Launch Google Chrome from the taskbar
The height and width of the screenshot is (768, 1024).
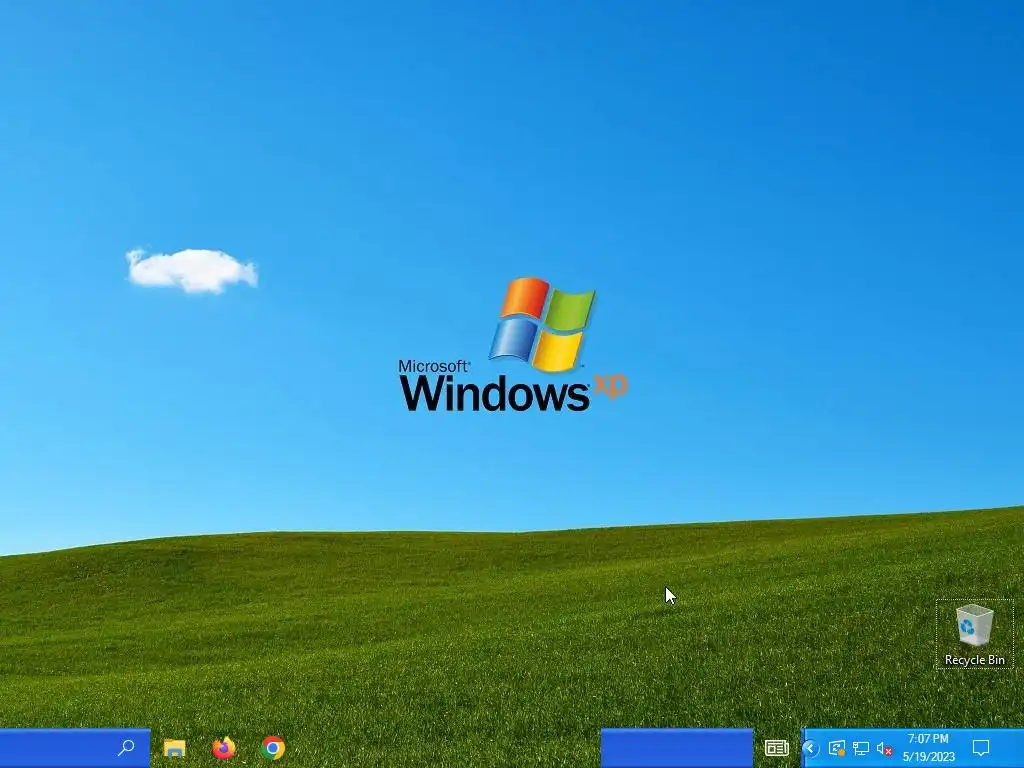tap(273, 748)
